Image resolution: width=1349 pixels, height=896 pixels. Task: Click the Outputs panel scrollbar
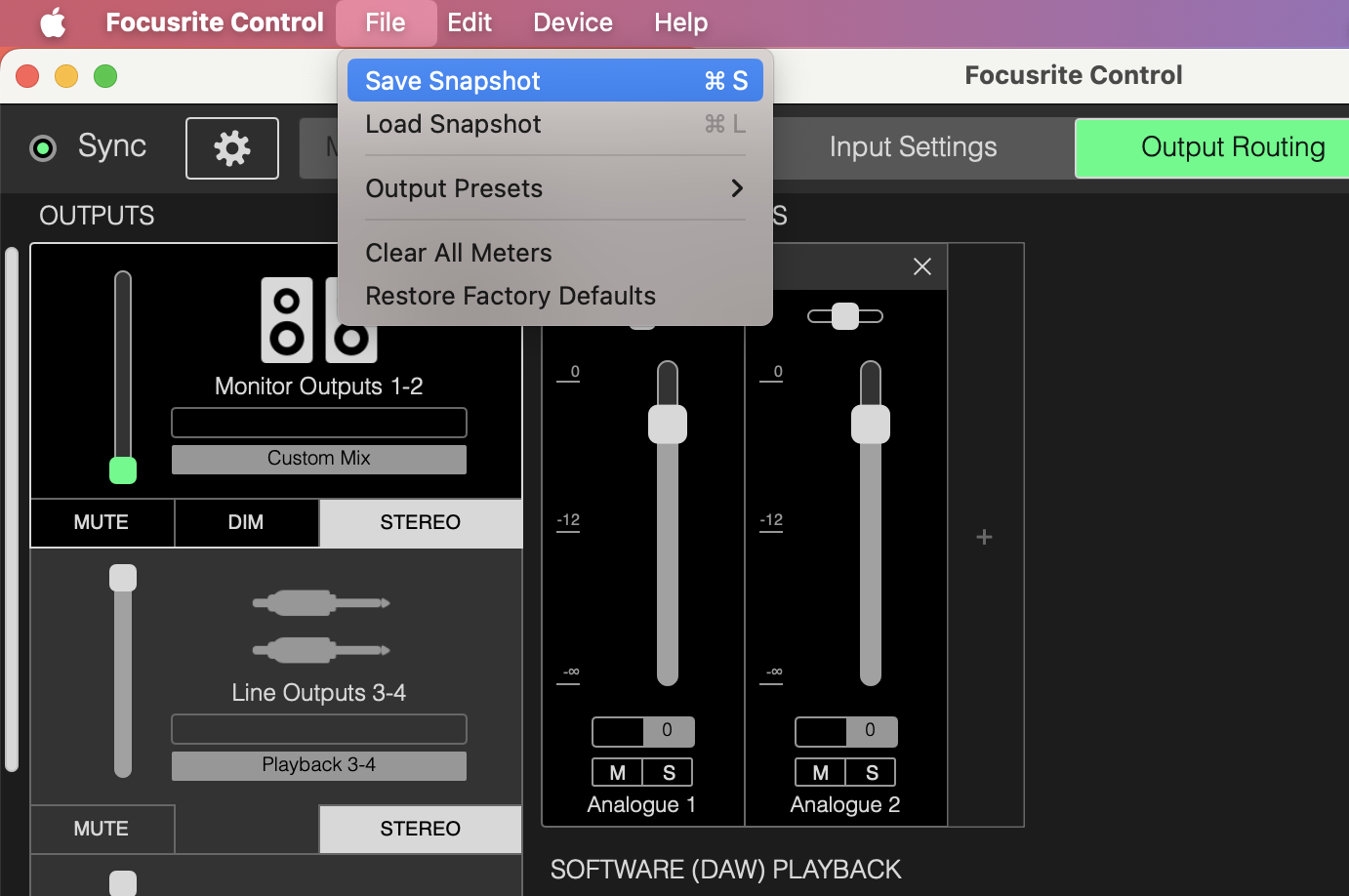coord(12,509)
